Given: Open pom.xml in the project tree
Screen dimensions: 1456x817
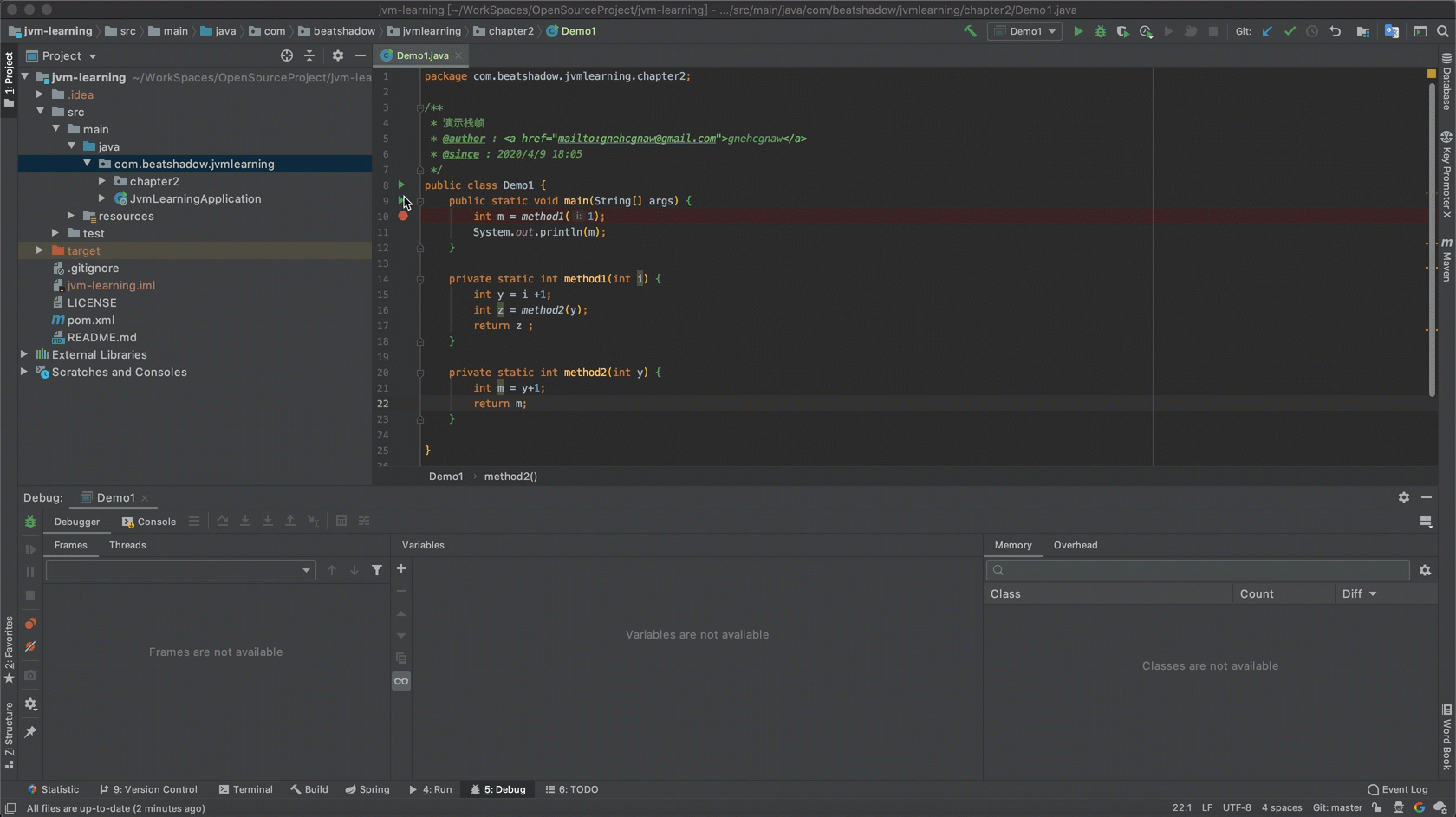Looking at the screenshot, I should click(91, 320).
